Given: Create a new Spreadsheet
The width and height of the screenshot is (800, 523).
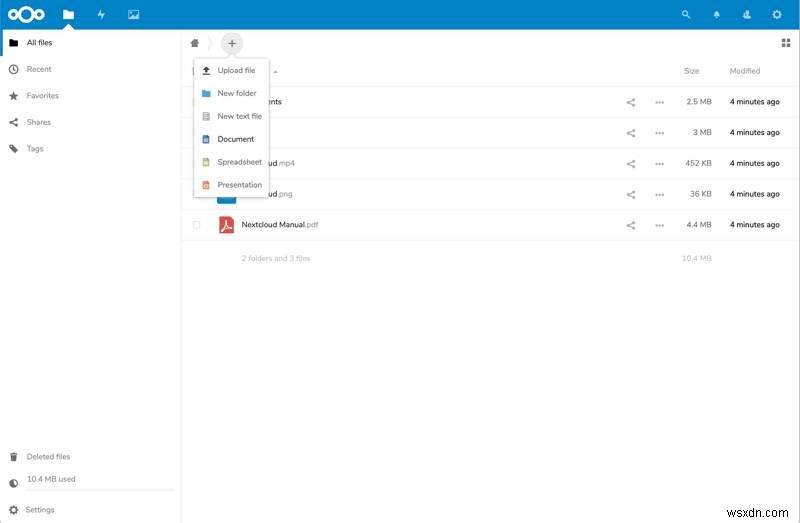Looking at the screenshot, I should tap(232, 162).
